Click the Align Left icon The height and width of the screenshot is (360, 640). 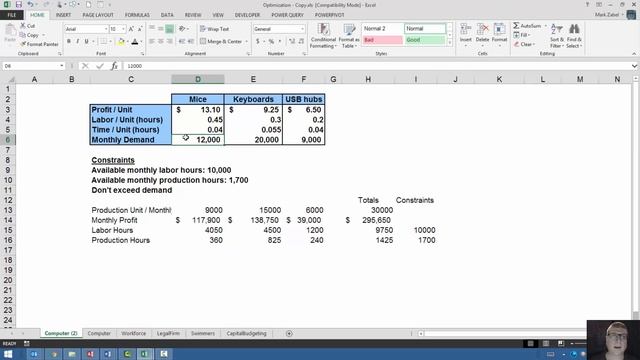152,41
